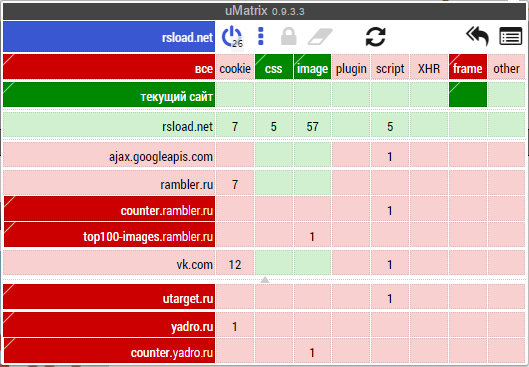
Task: Click the 'текущий сайт' row label
Action: coord(109,94)
